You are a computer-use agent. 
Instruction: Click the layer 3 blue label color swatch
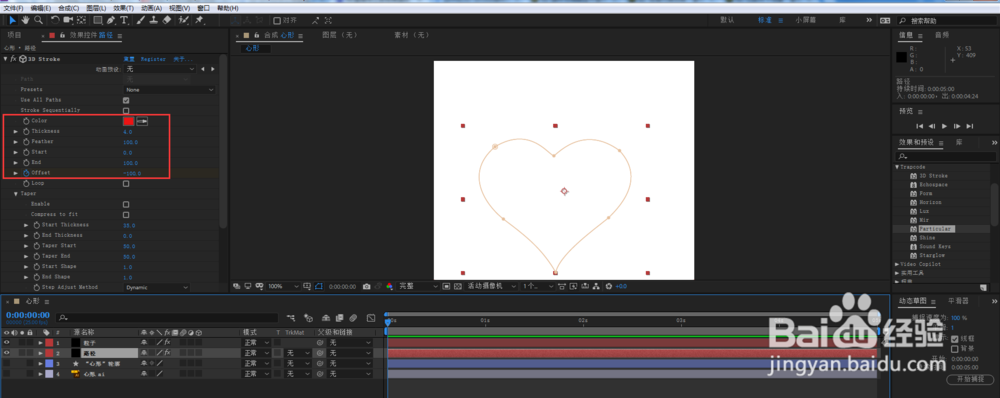pos(49,364)
